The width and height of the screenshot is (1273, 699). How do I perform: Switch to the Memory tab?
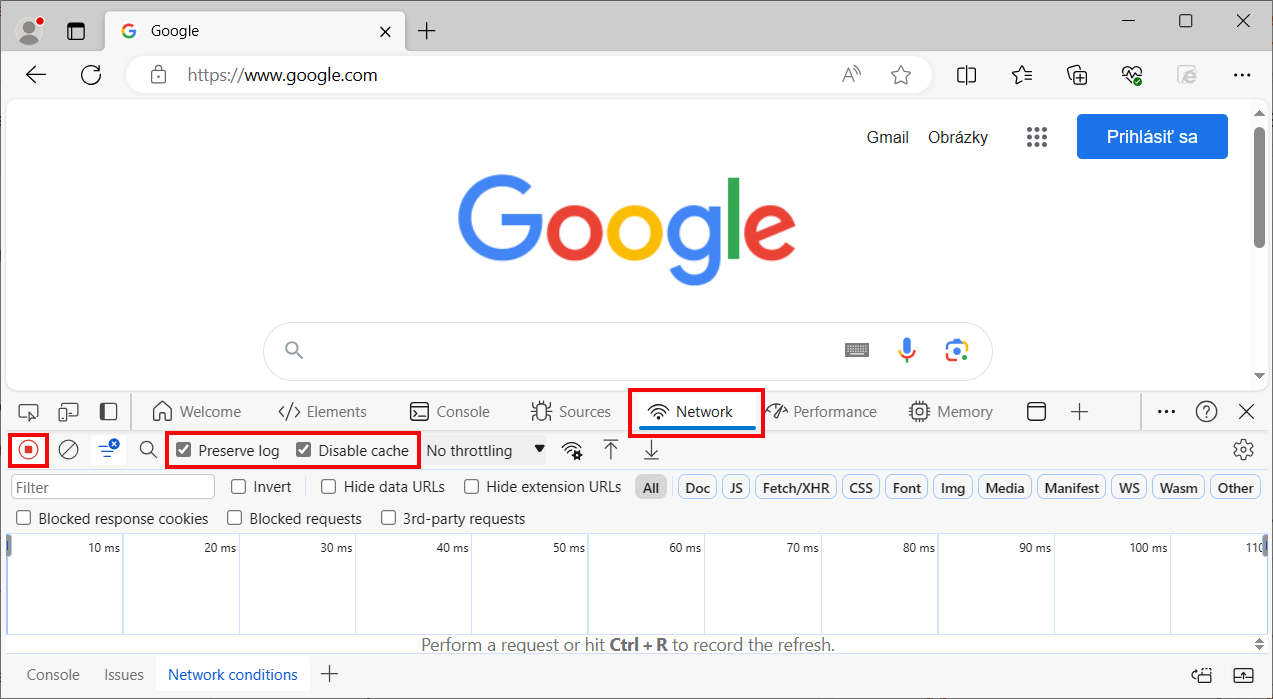click(951, 412)
